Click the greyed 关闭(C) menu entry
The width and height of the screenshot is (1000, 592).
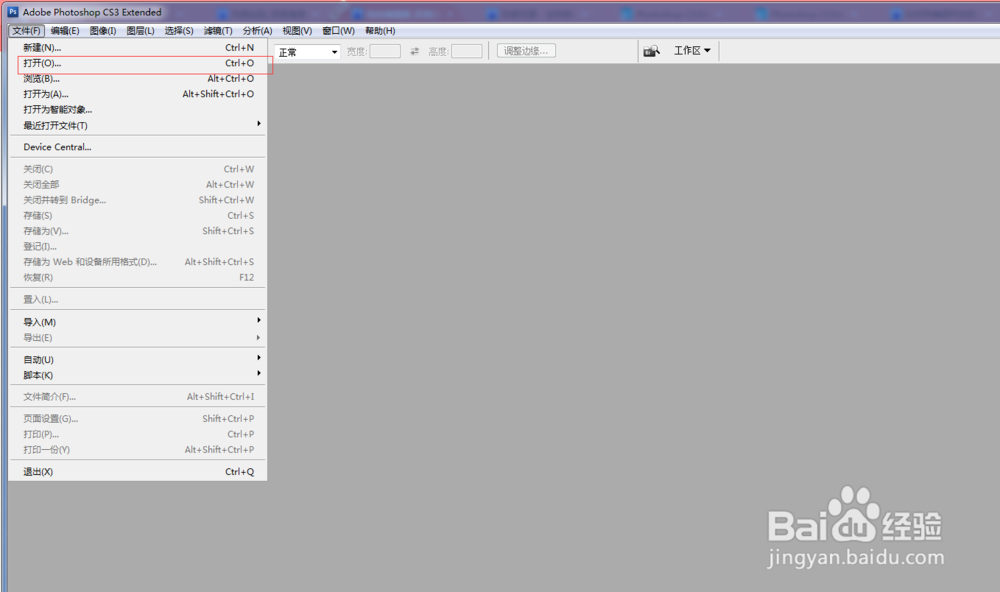(138, 169)
